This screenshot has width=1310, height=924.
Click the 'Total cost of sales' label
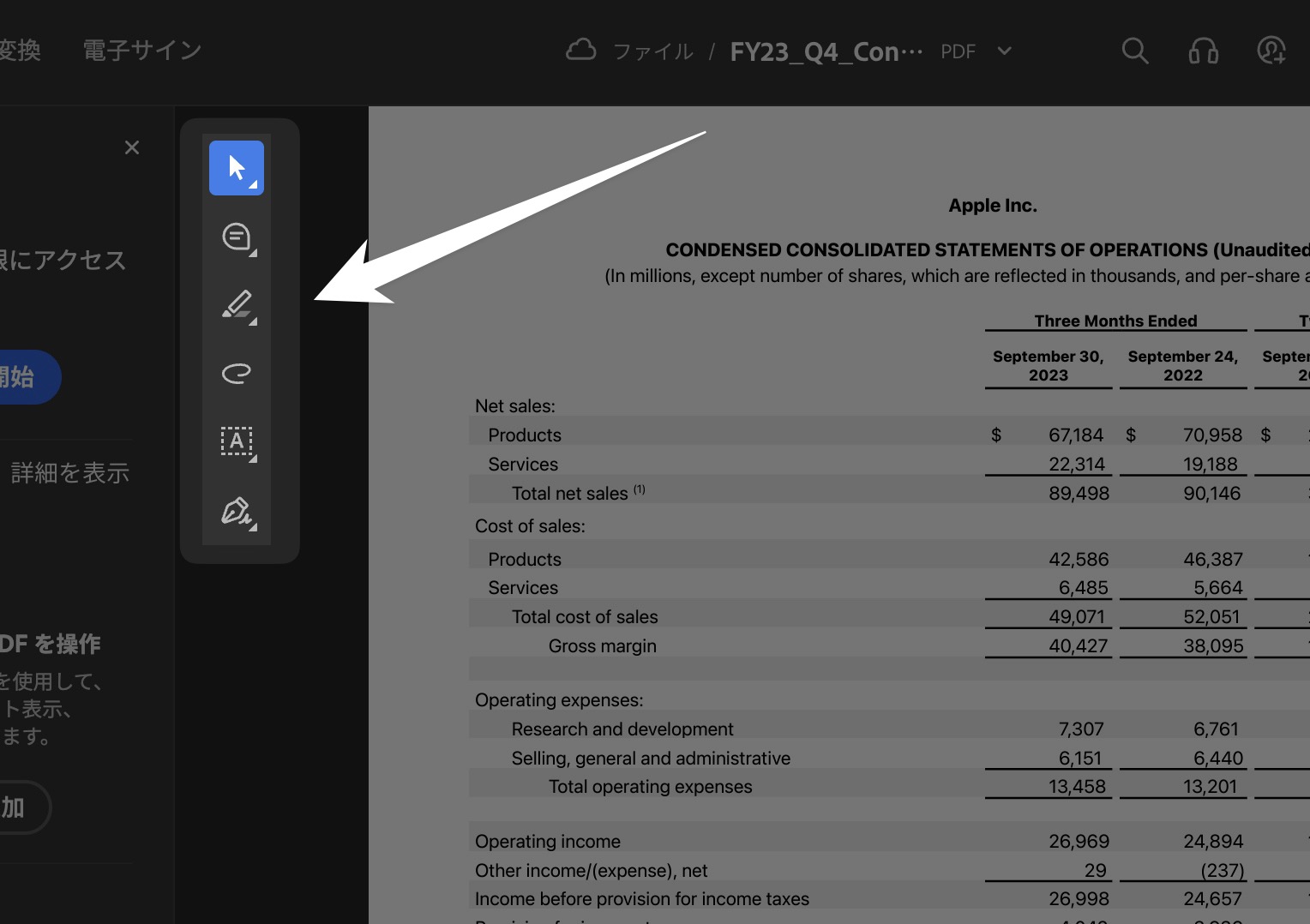[x=585, y=617]
